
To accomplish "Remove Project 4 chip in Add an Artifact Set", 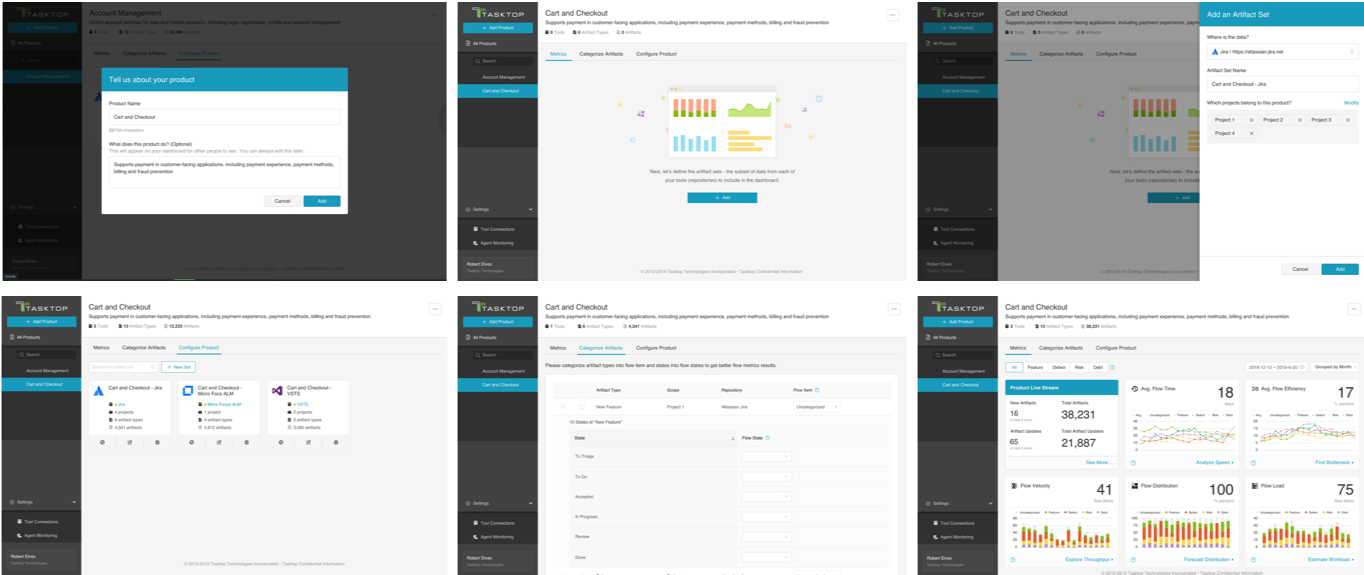I will pyautogui.click(x=1251, y=133).
